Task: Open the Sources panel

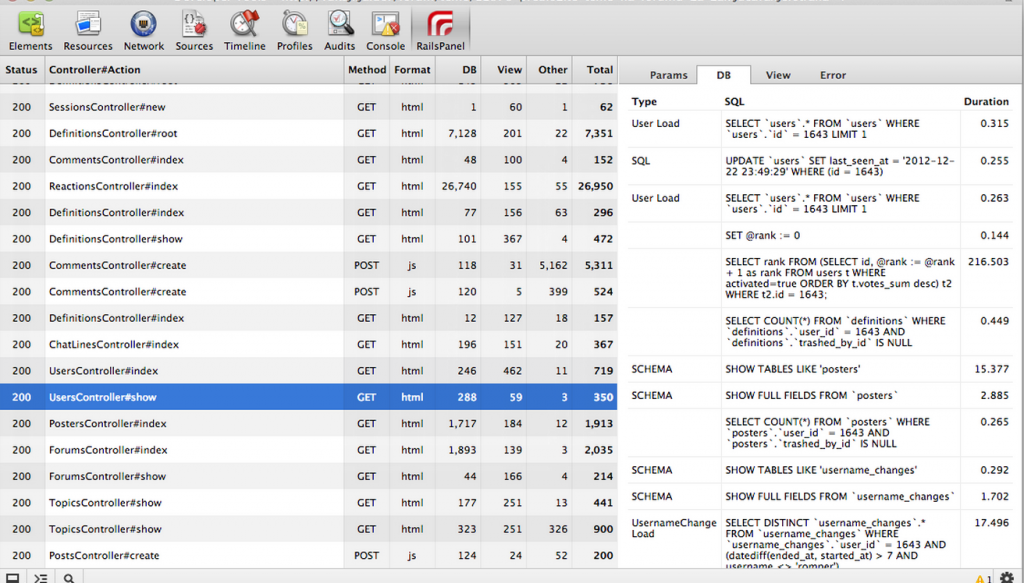Action: click(194, 30)
